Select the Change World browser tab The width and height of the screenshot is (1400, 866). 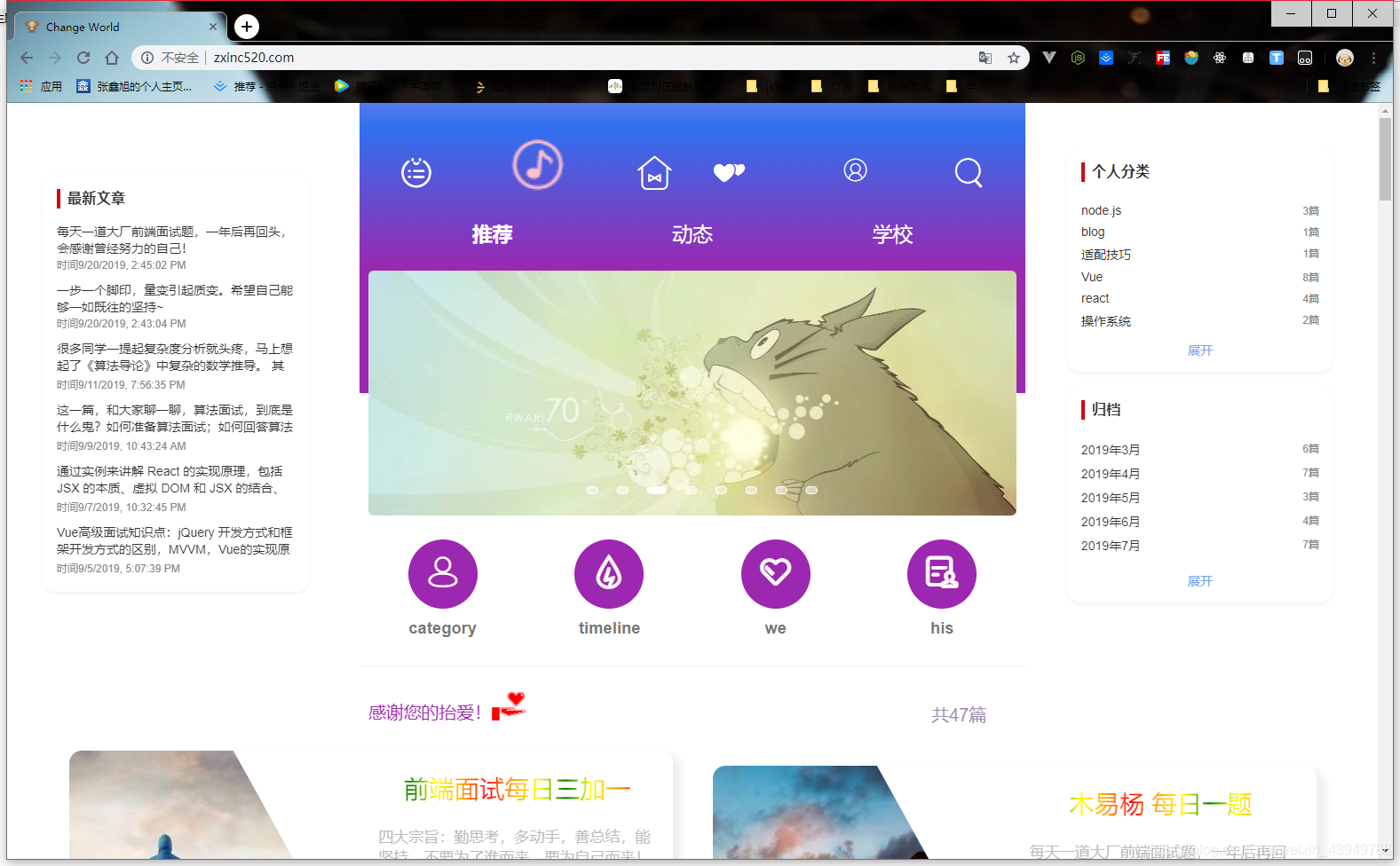[x=121, y=27]
